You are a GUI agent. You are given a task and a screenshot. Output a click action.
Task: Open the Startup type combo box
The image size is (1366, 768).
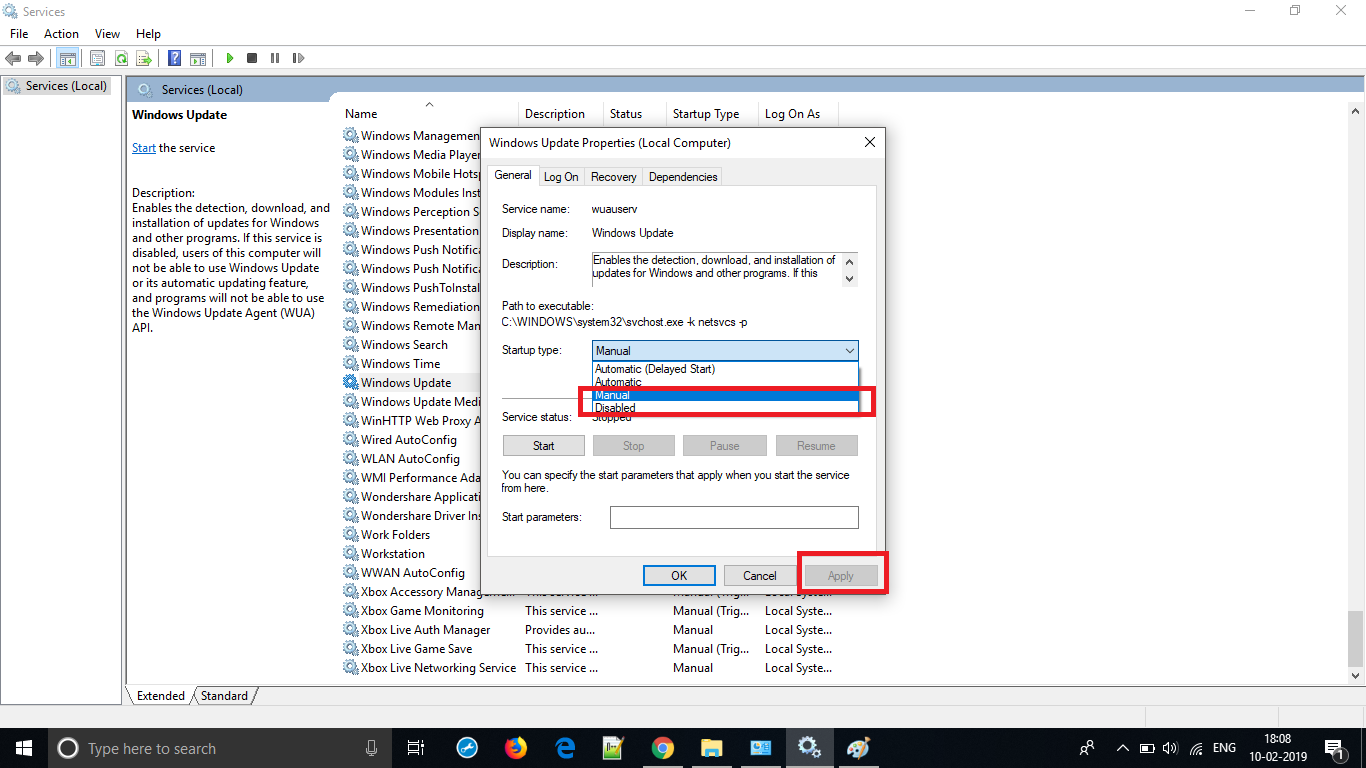pyautogui.click(x=725, y=351)
